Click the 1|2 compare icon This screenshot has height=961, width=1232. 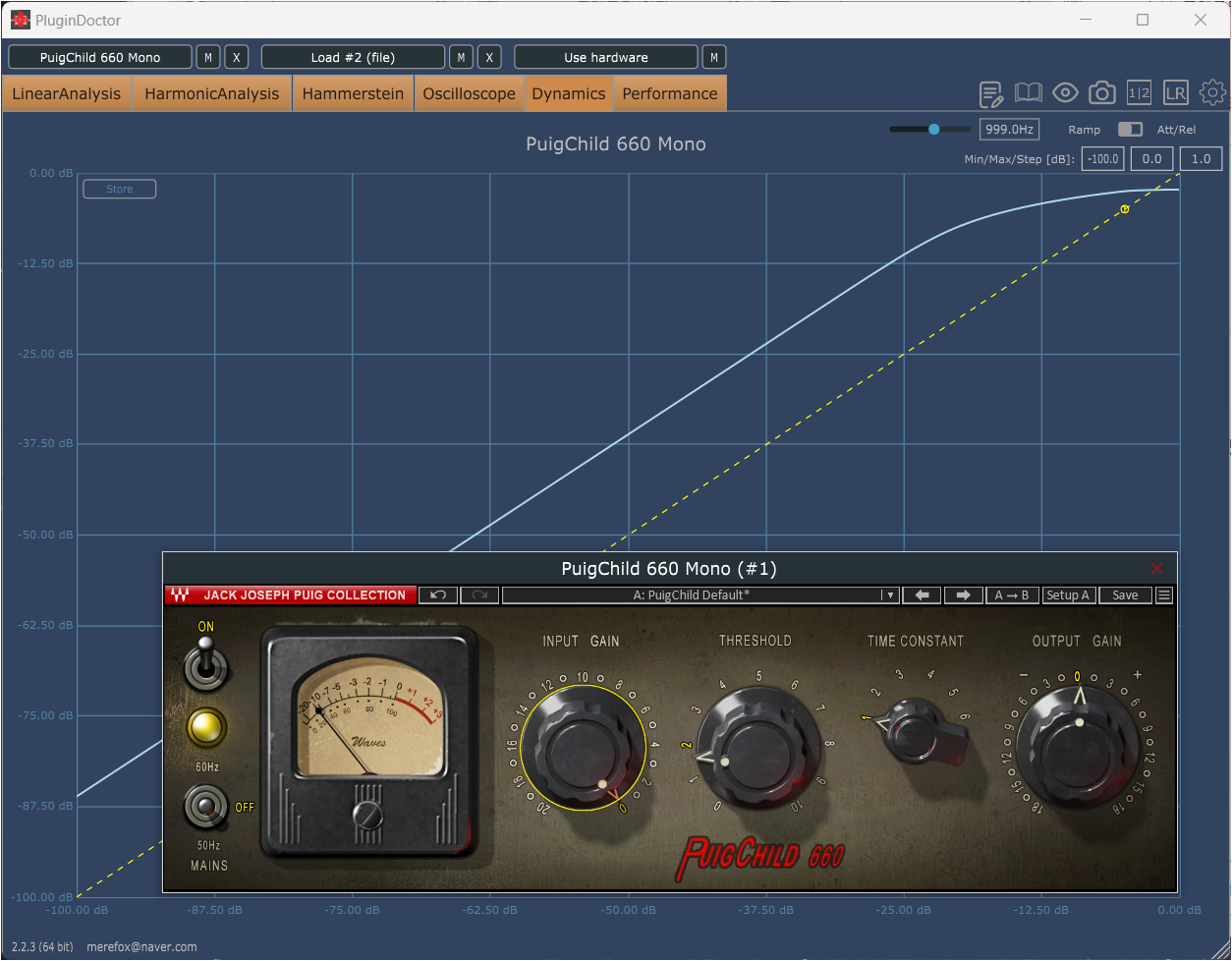click(1139, 93)
